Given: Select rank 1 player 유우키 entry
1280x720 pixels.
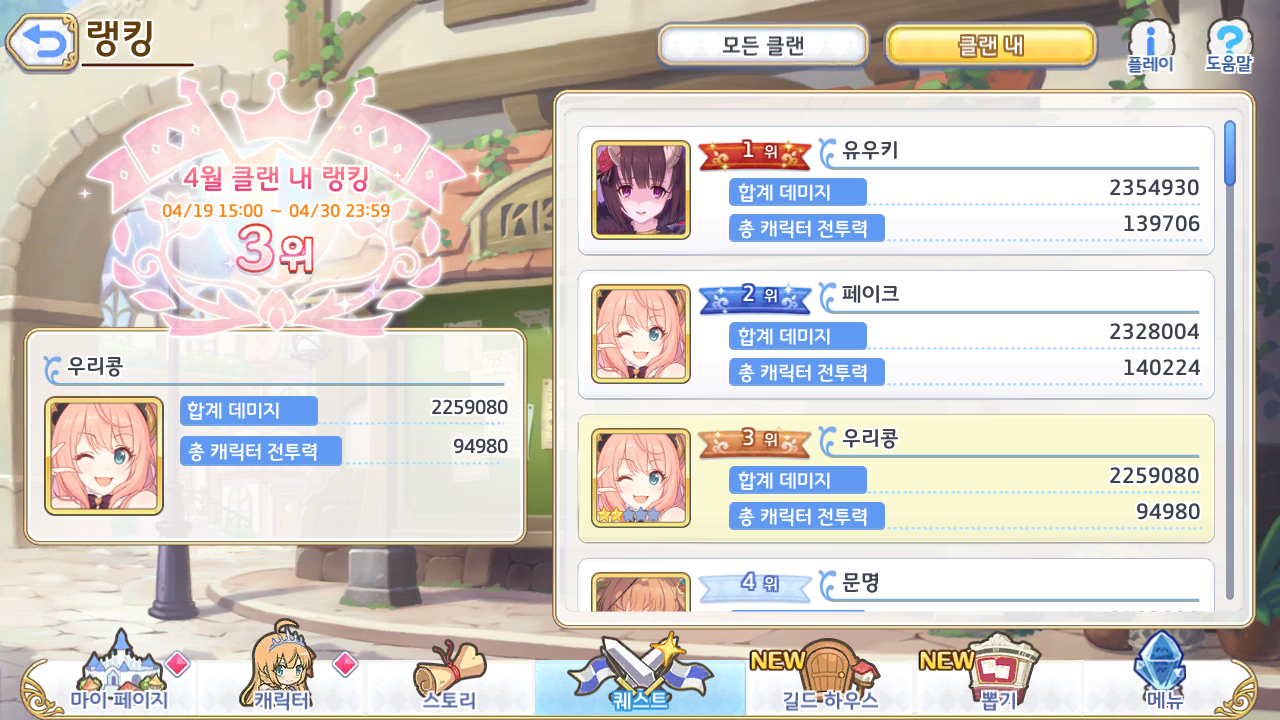Looking at the screenshot, I should pos(896,191).
